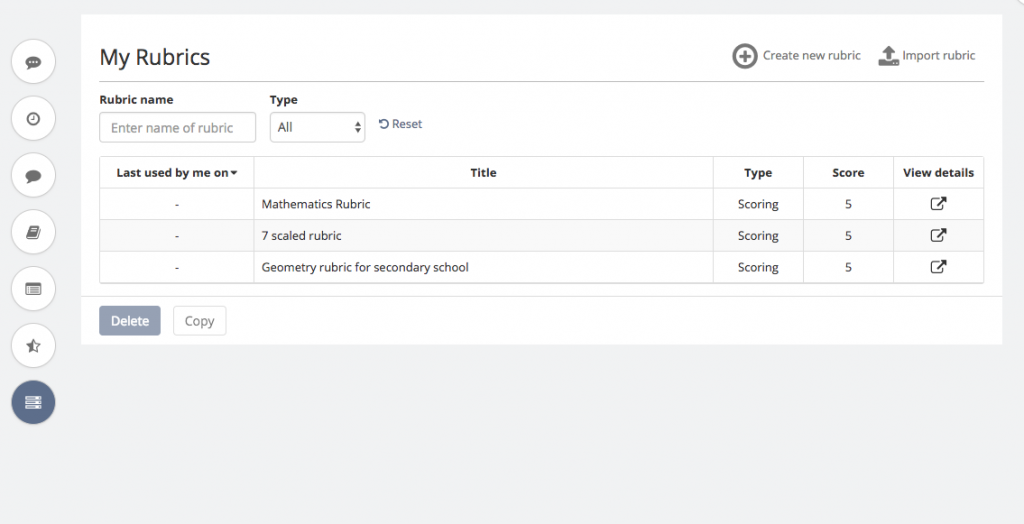
Task: Focus the Rubric name input field
Action: pyautogui.click(x=178, y=127)
